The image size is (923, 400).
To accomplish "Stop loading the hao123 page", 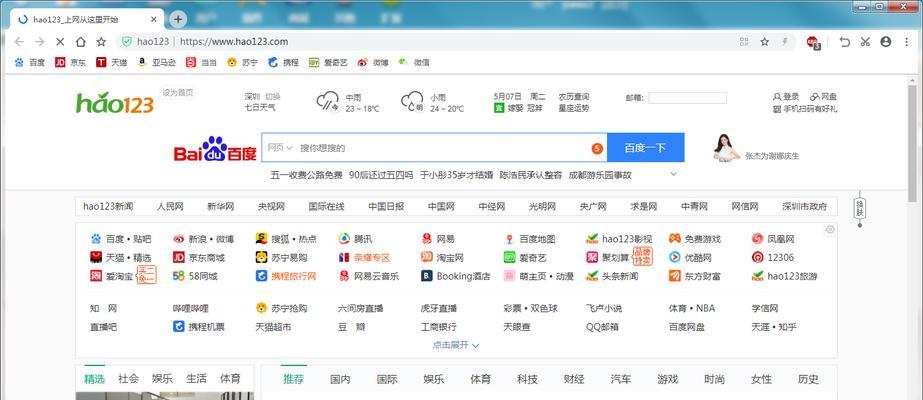I will click(60, 42).
